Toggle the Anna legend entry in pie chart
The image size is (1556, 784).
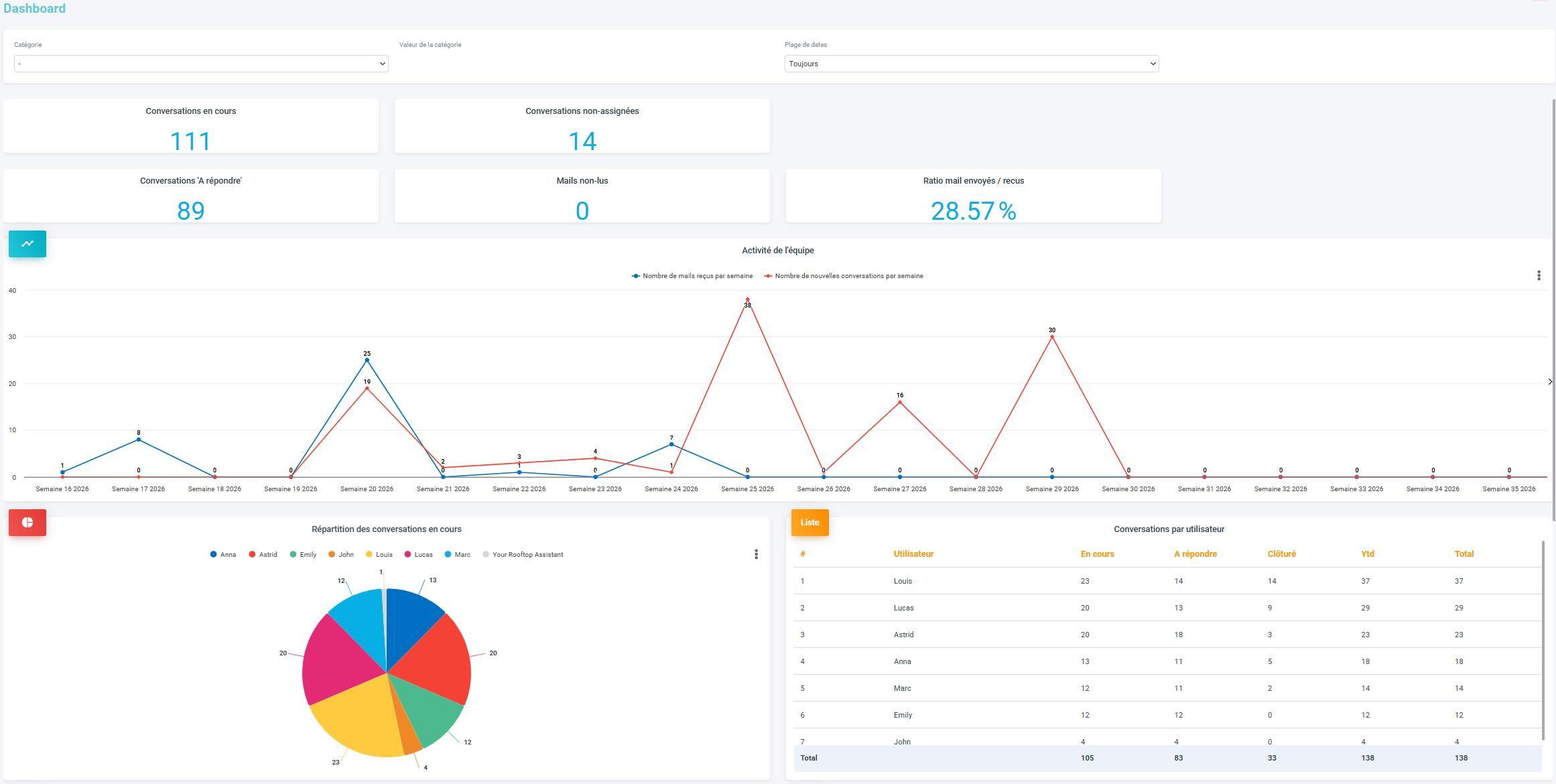point(223,555)
